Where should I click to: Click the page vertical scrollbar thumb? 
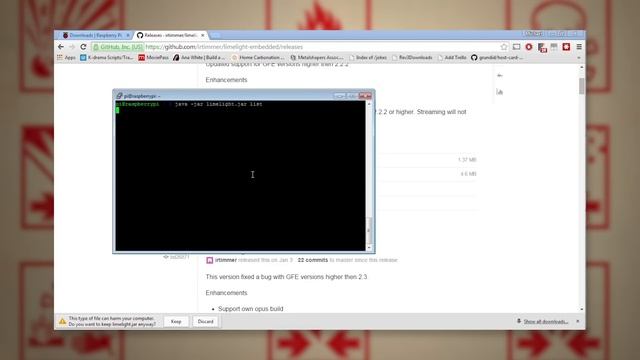point(581,86)
